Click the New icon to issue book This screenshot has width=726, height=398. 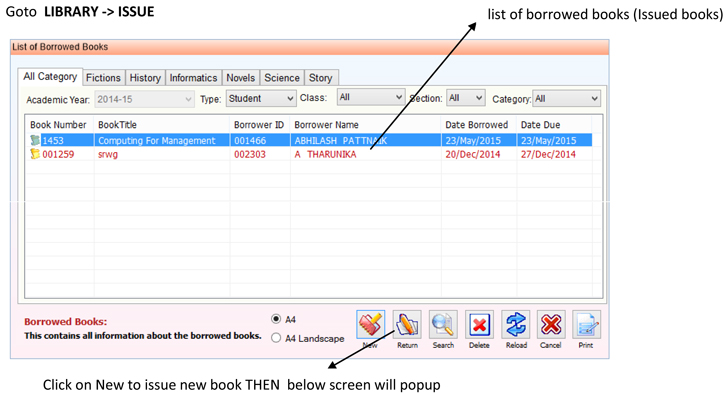370,324
